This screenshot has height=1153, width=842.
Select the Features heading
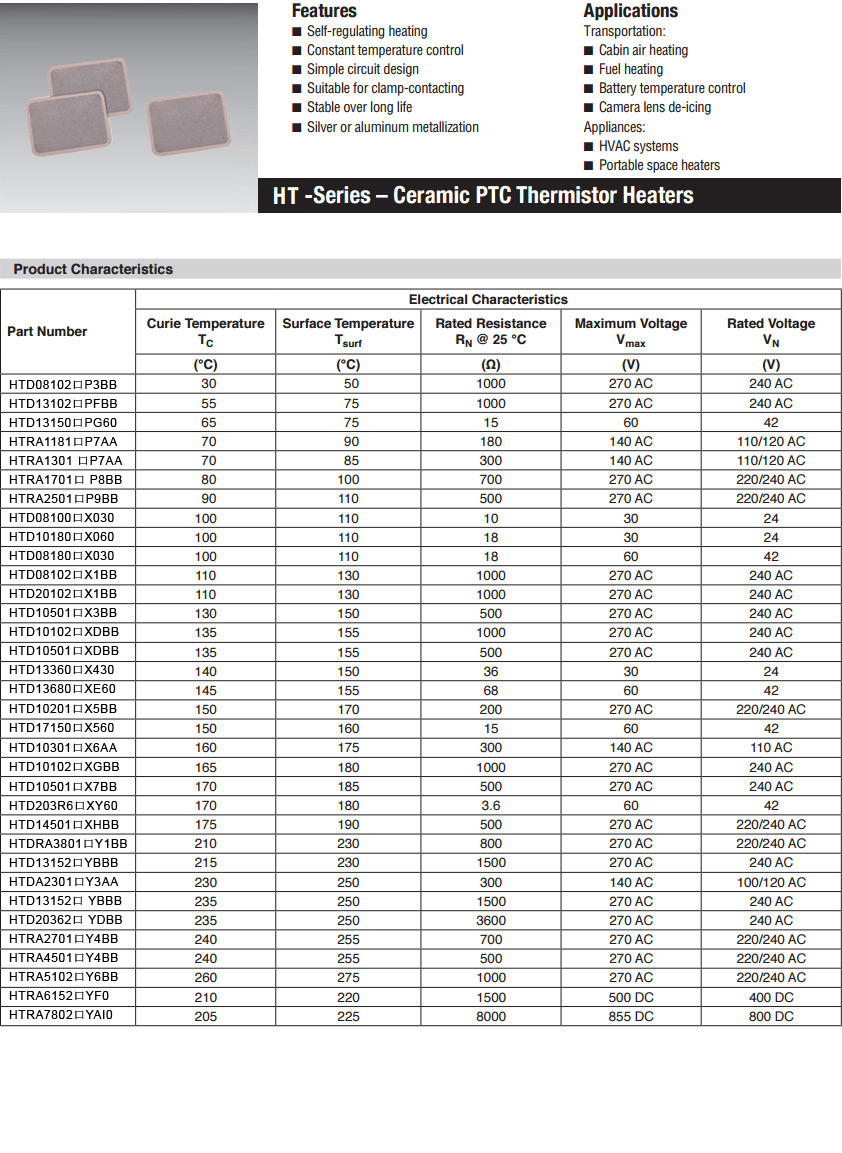[x=324, y=11]
